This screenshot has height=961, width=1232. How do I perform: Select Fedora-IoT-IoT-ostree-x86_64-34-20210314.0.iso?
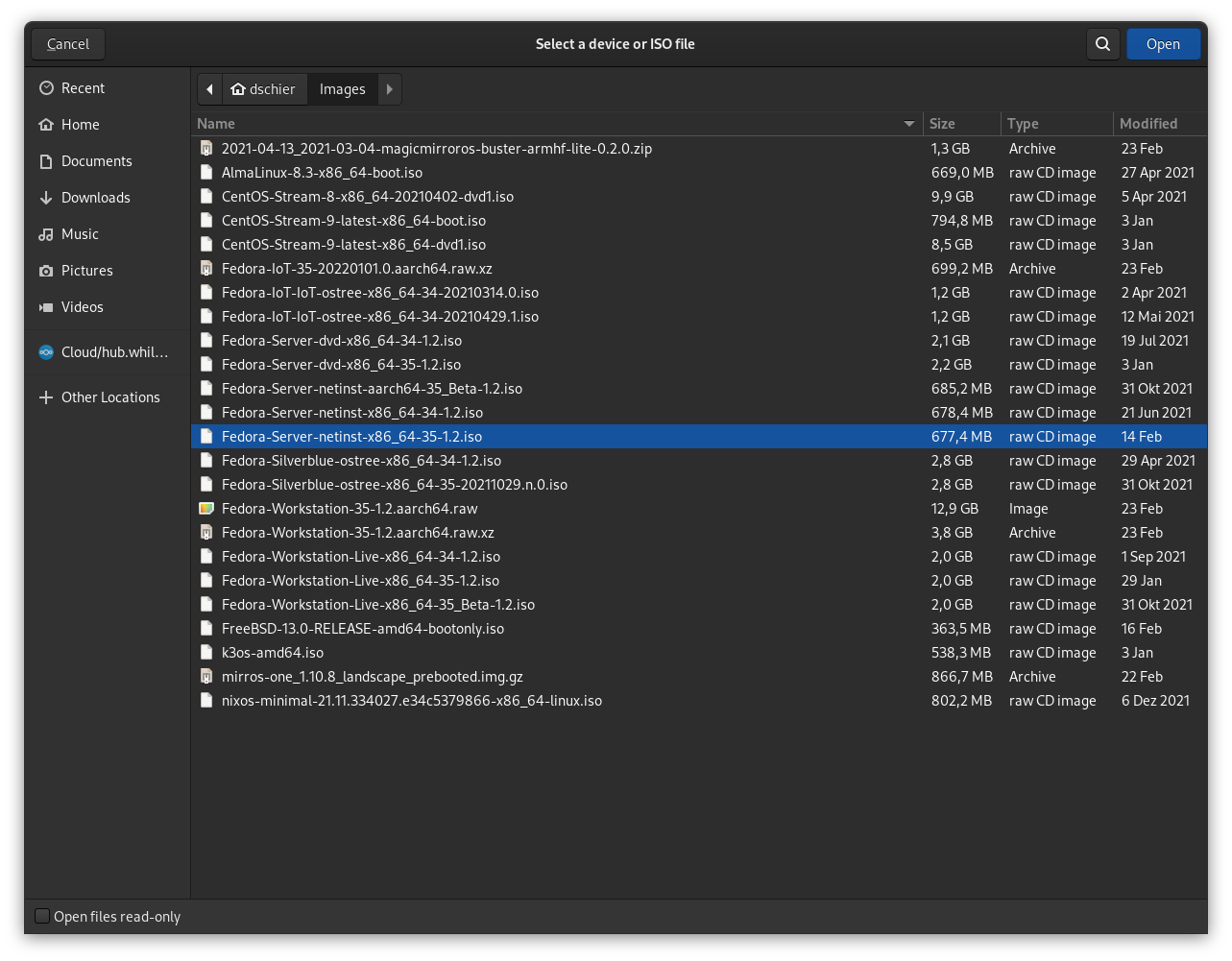click(x=699, y=293)
